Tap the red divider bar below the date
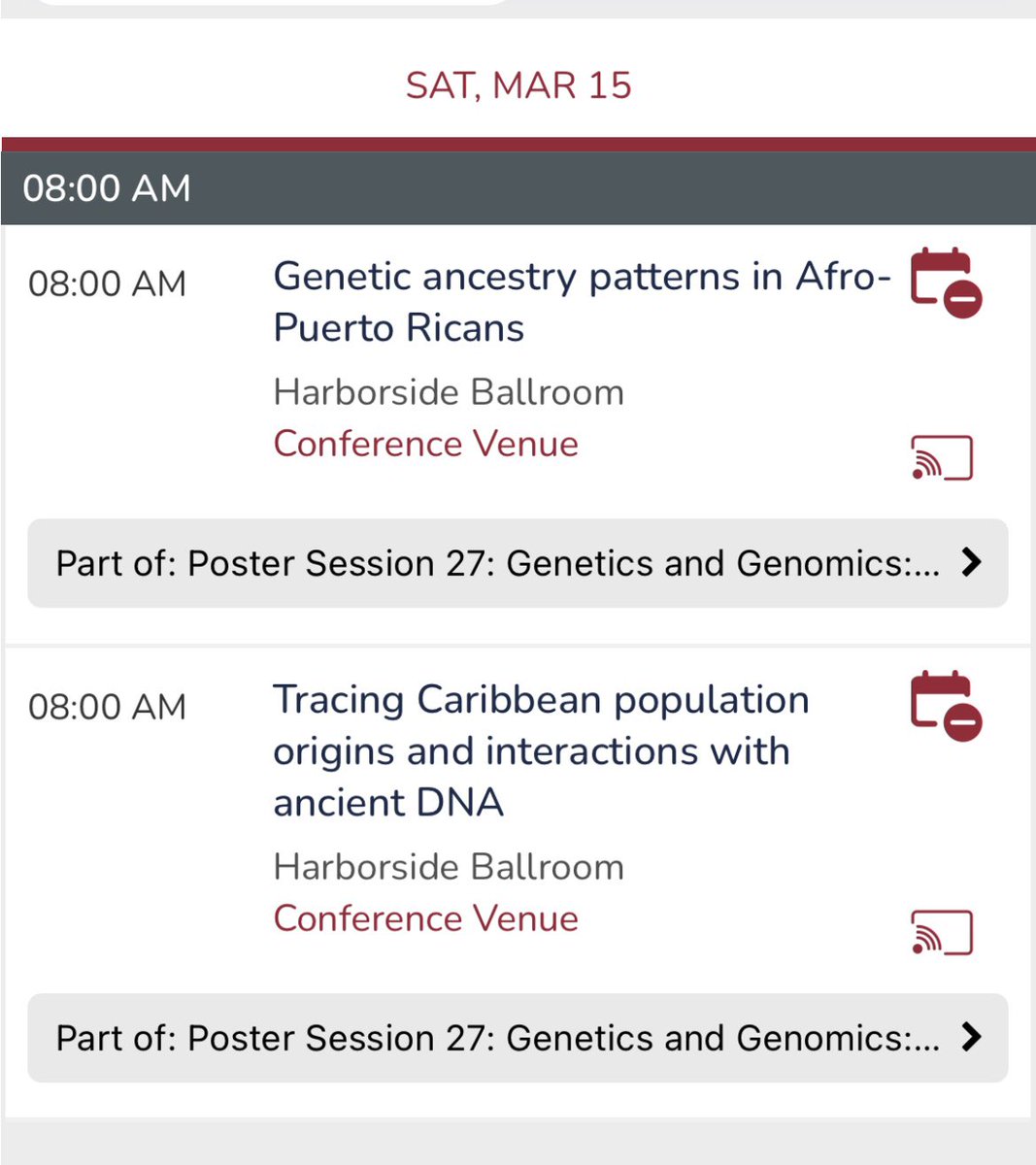 click(518, 145)
